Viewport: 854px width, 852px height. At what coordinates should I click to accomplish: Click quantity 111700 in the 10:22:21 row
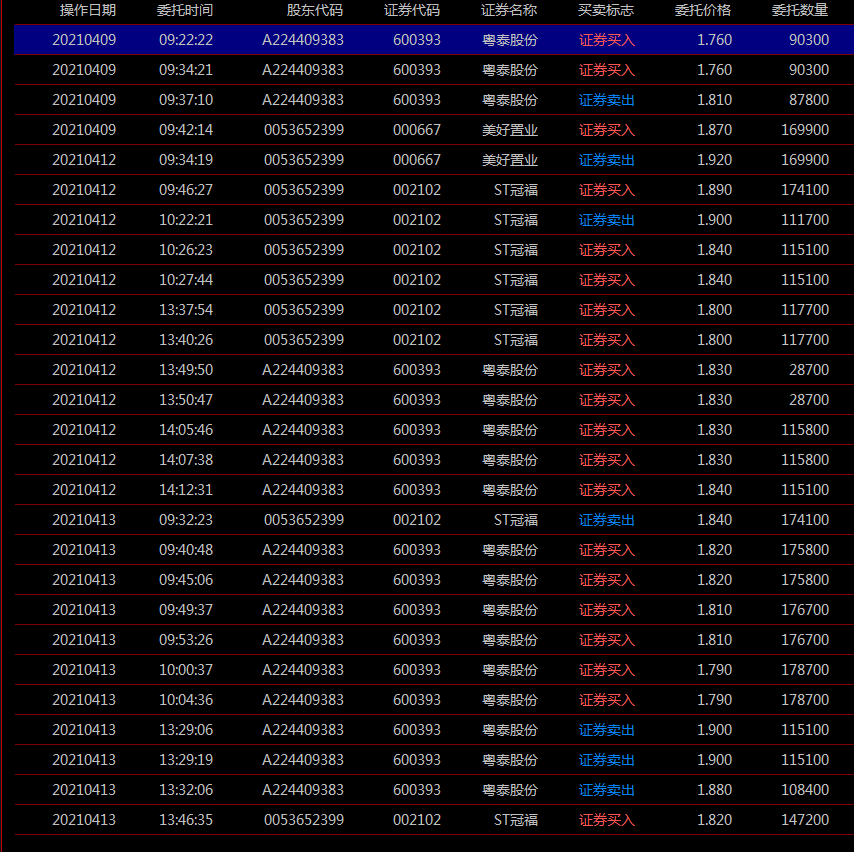point(805,220)
